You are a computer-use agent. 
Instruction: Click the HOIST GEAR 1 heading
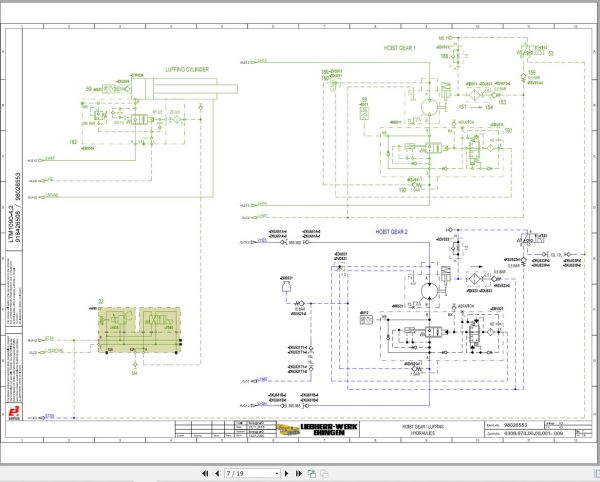399,48
